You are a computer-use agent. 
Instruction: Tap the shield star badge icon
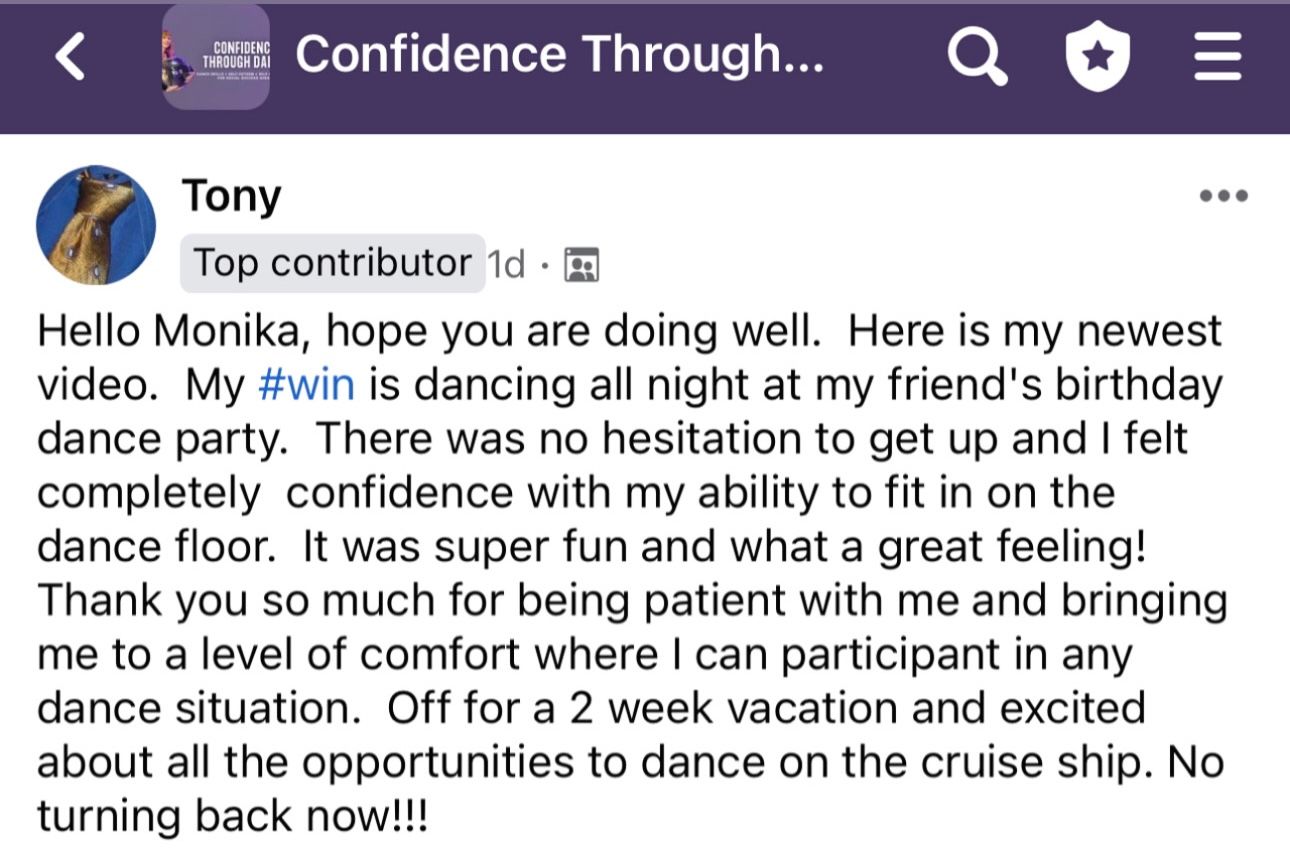pos(1098,57)
